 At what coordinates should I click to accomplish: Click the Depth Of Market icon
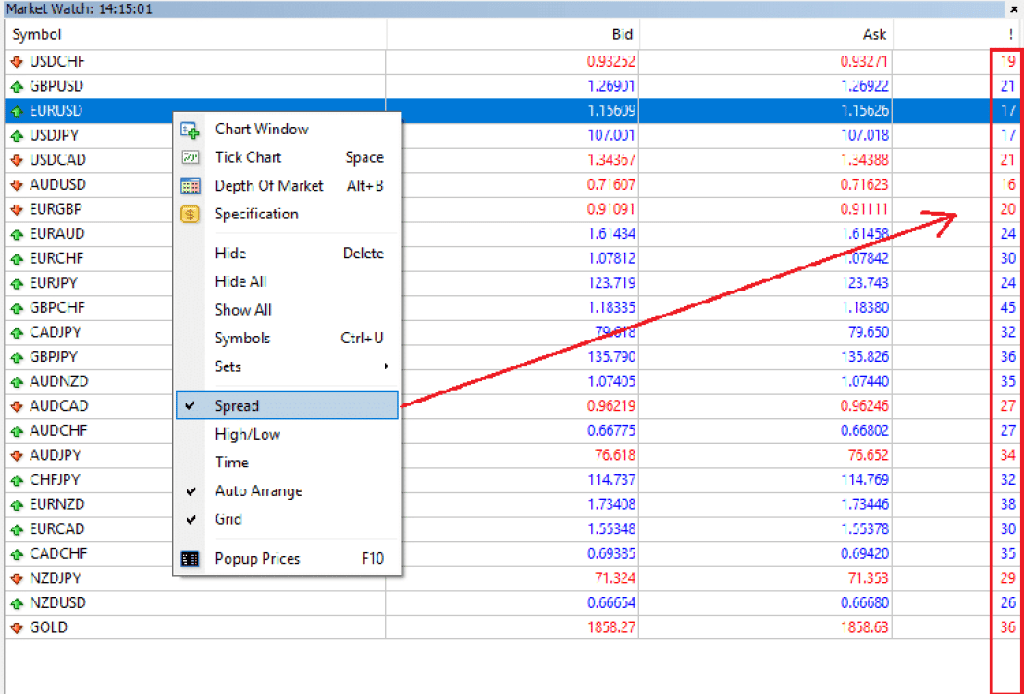[191, 186]
